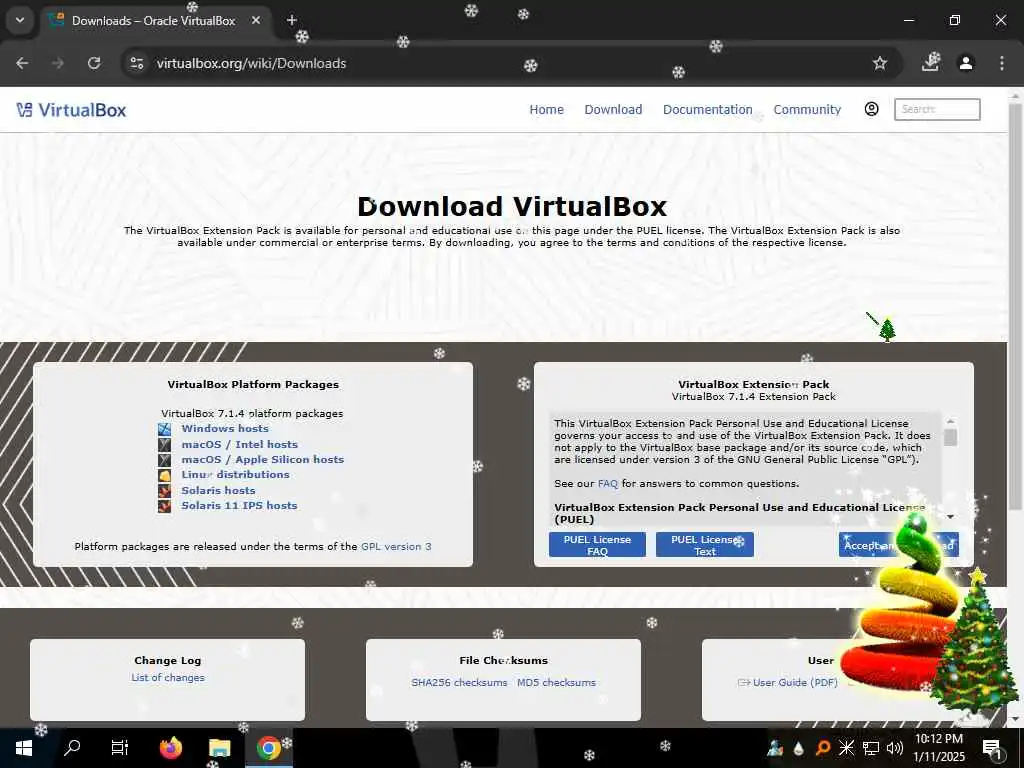Open the Solaris 11 IPS hosts link
The width and height of the screenshot is (1024, 768).
[x=239, y=505]
